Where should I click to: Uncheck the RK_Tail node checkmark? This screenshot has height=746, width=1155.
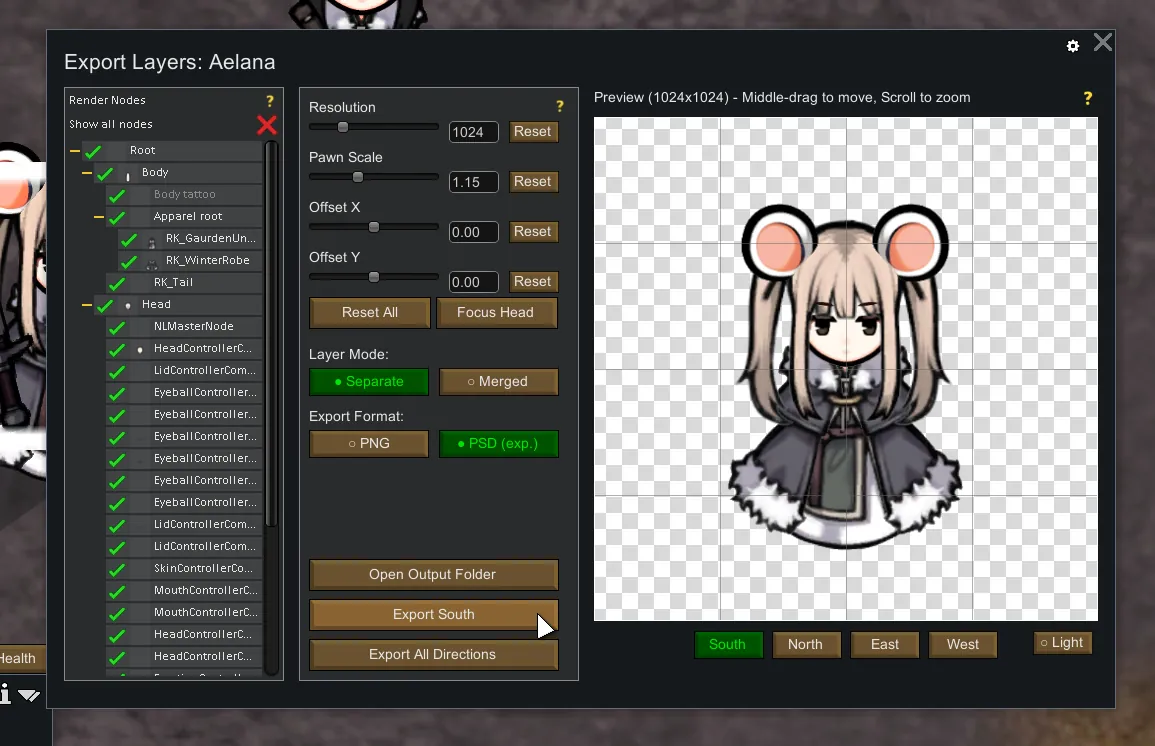(x=117, y=283)
